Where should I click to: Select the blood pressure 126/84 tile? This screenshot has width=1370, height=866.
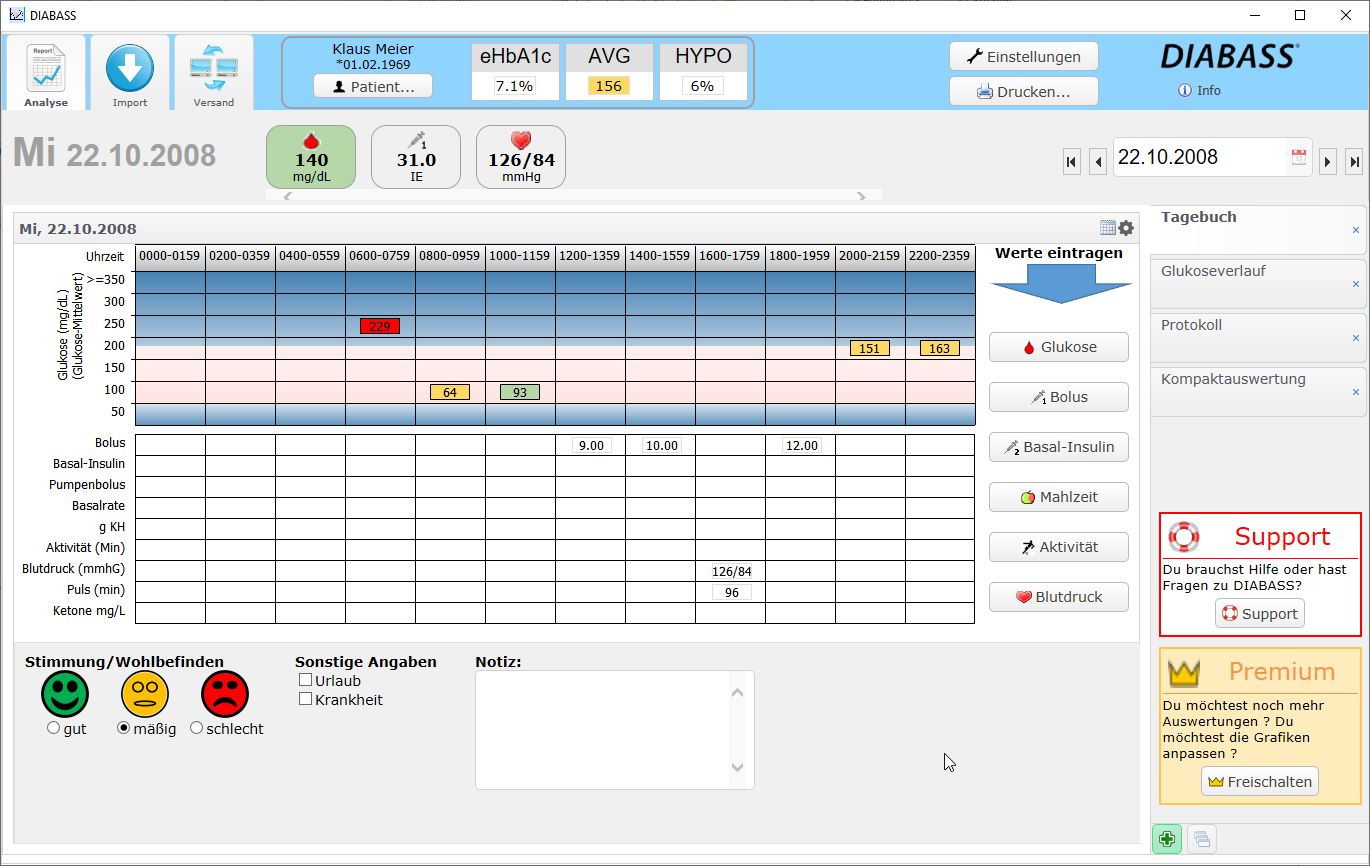tap(521, 157)
